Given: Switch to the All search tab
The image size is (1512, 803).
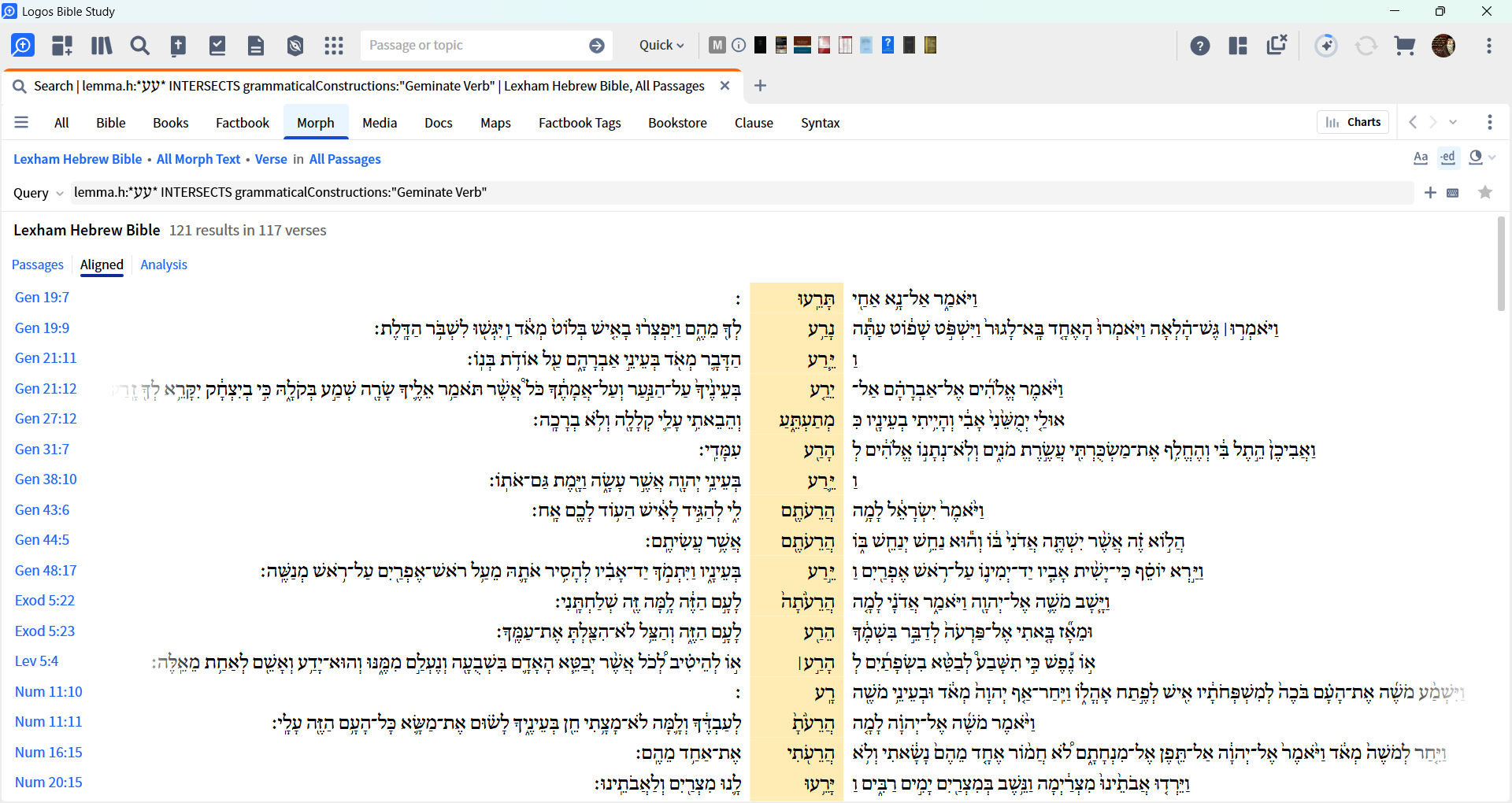Looking at the screenshot, I should (61, 123).
